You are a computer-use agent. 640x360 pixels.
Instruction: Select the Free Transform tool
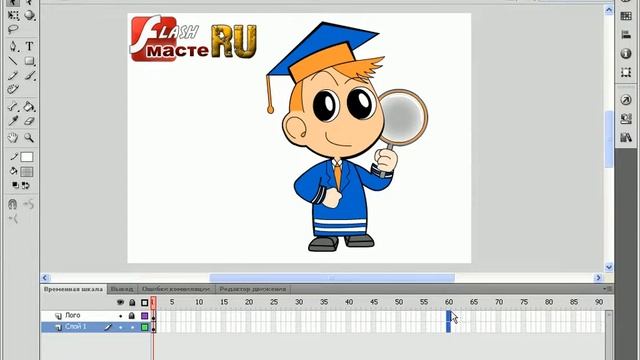(x=13, y=16)
